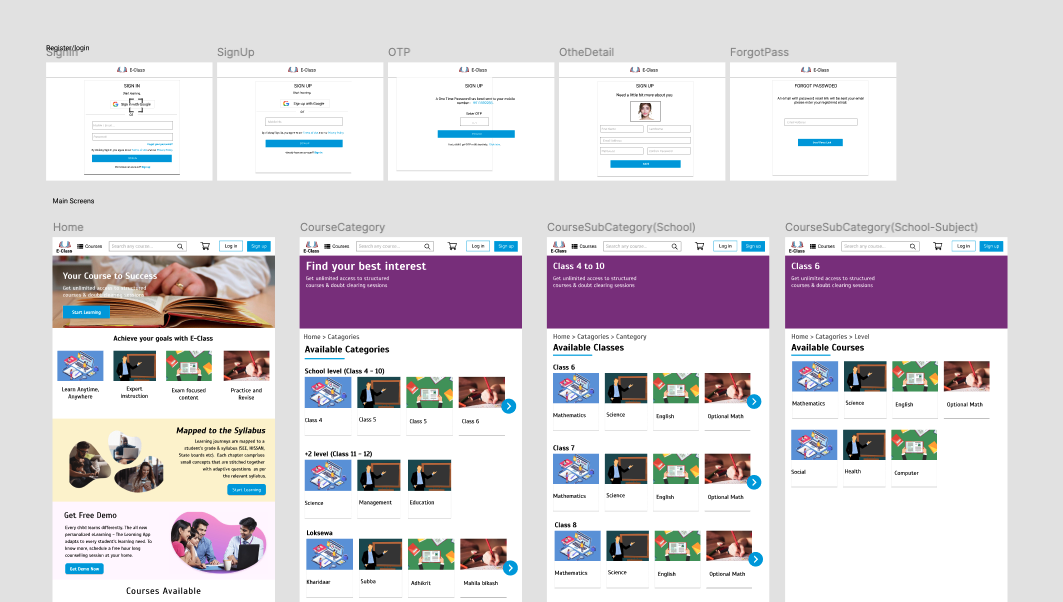
Task: Click the next arrow in the Class 6 row
Action: click(754, 401)
